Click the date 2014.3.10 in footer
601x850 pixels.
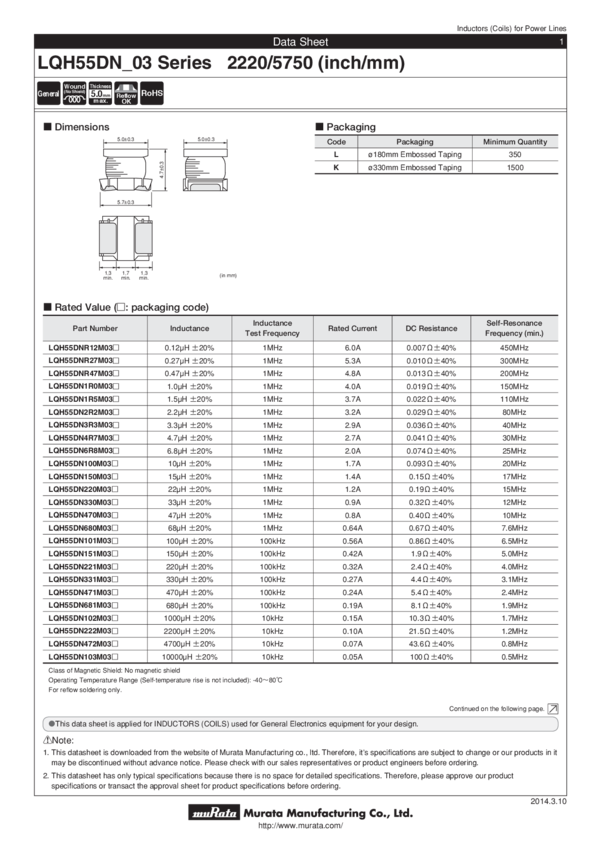point(548,801)
